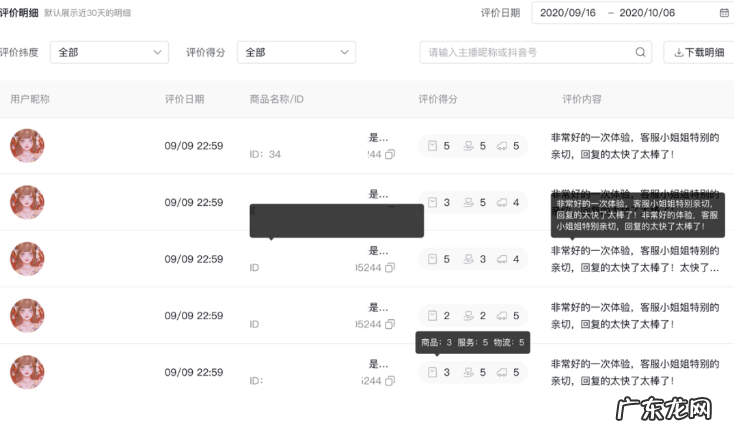Click the 商品名称/ID column header
This screenshot has width=750, height=438.
[276, 99]
